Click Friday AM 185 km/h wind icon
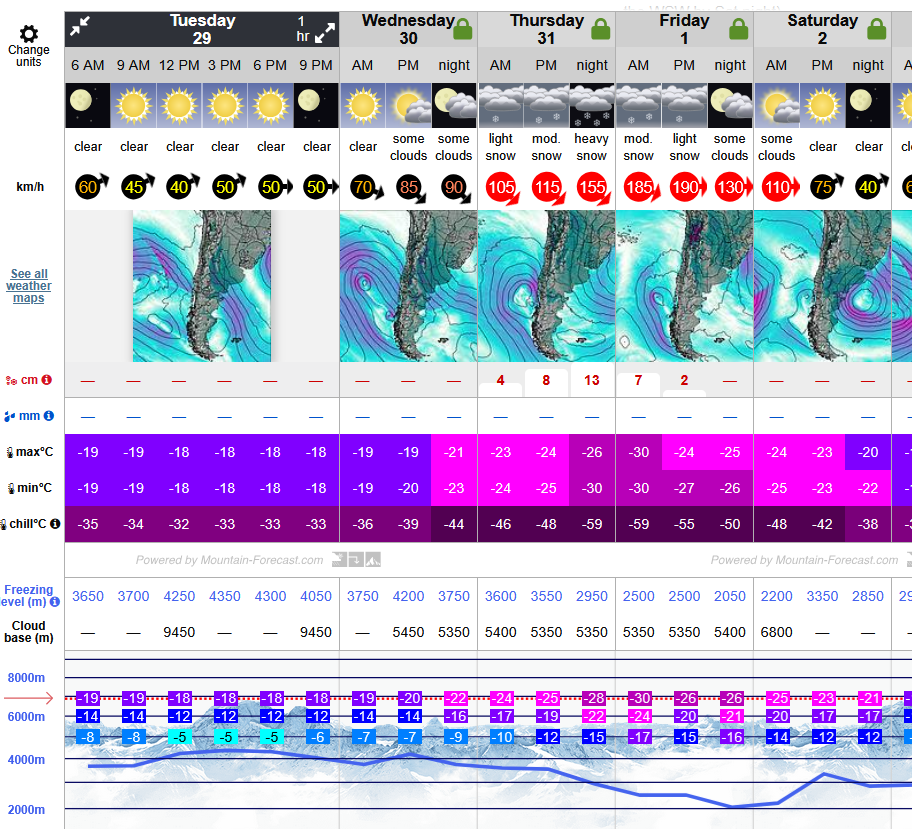 click(x=638, y=187)
